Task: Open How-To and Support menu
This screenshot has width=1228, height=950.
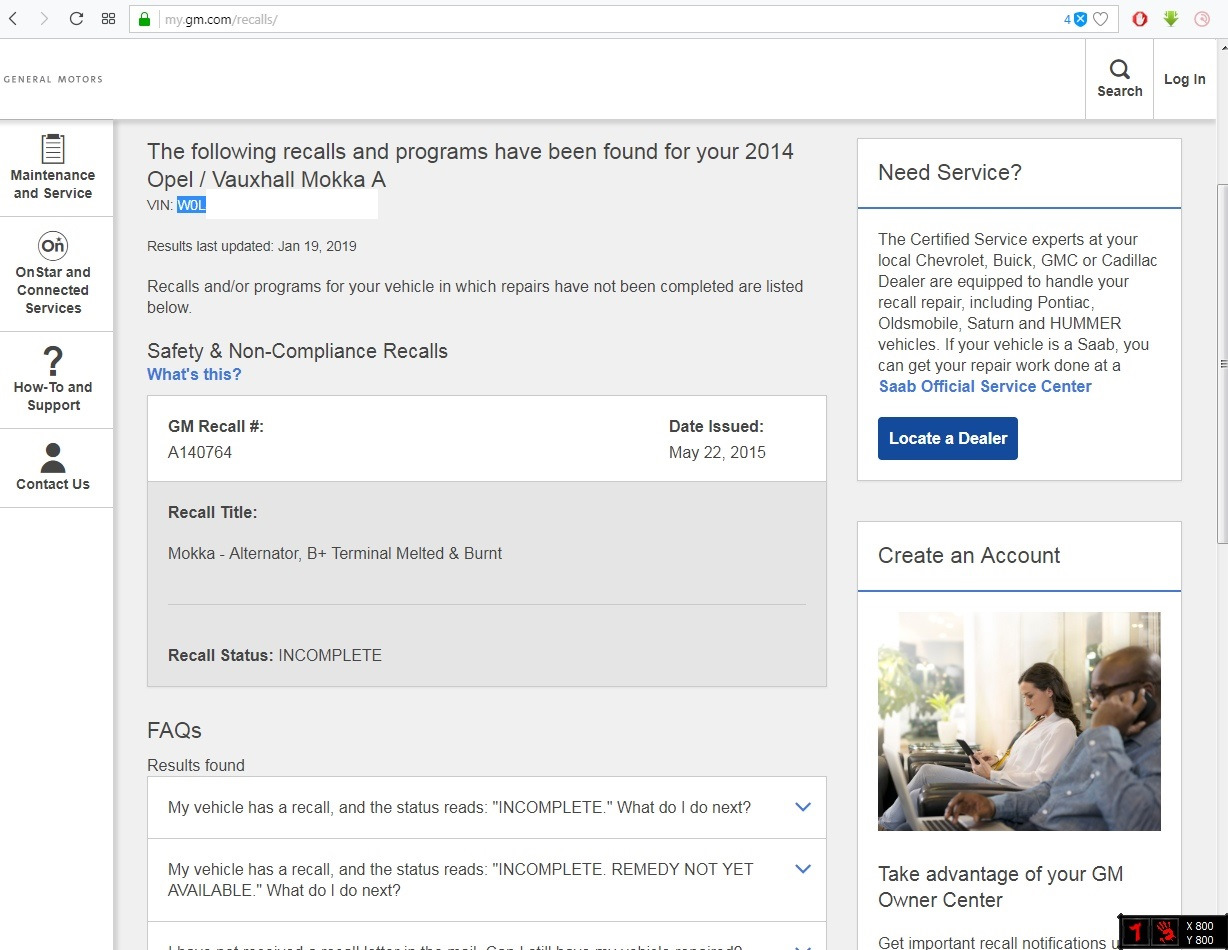Action: [53, 380]
